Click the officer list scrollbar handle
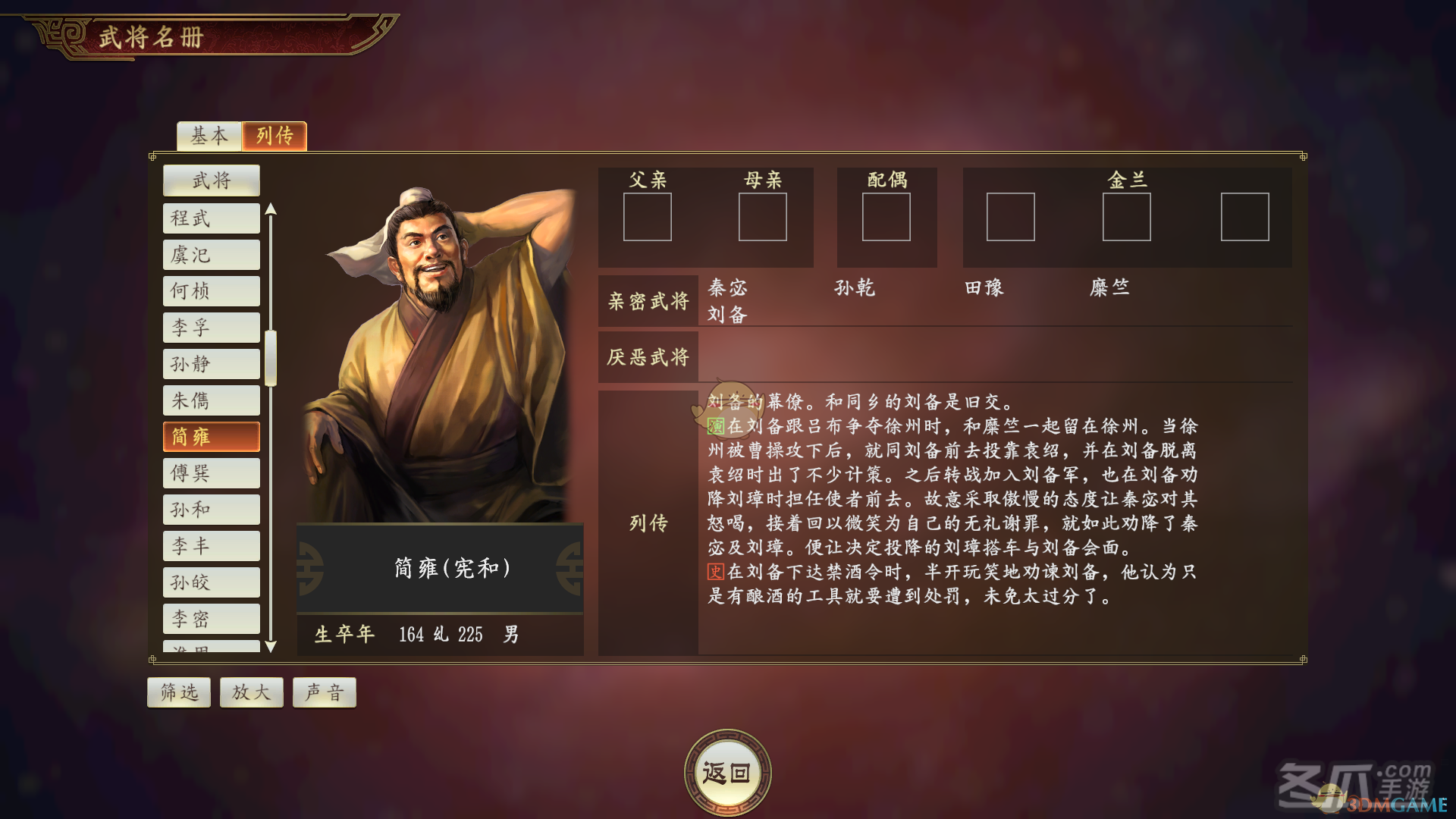Image resolution: width=1456 pixels, height=819 pixels. 271,358
